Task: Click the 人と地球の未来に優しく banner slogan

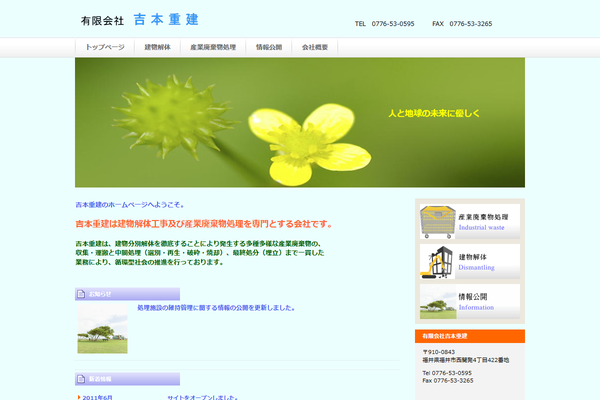Action: [434, 113]
